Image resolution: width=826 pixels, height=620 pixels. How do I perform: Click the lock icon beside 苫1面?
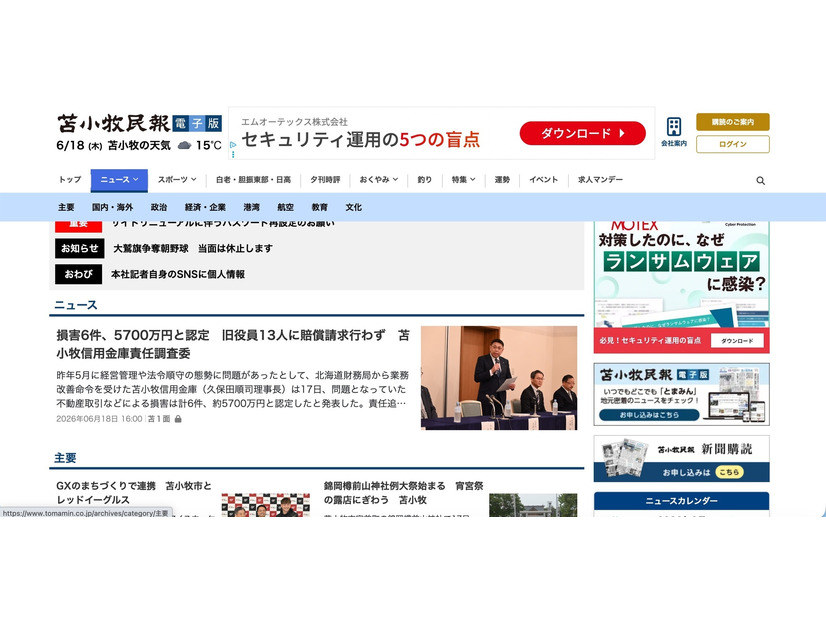tap(178, 419)
